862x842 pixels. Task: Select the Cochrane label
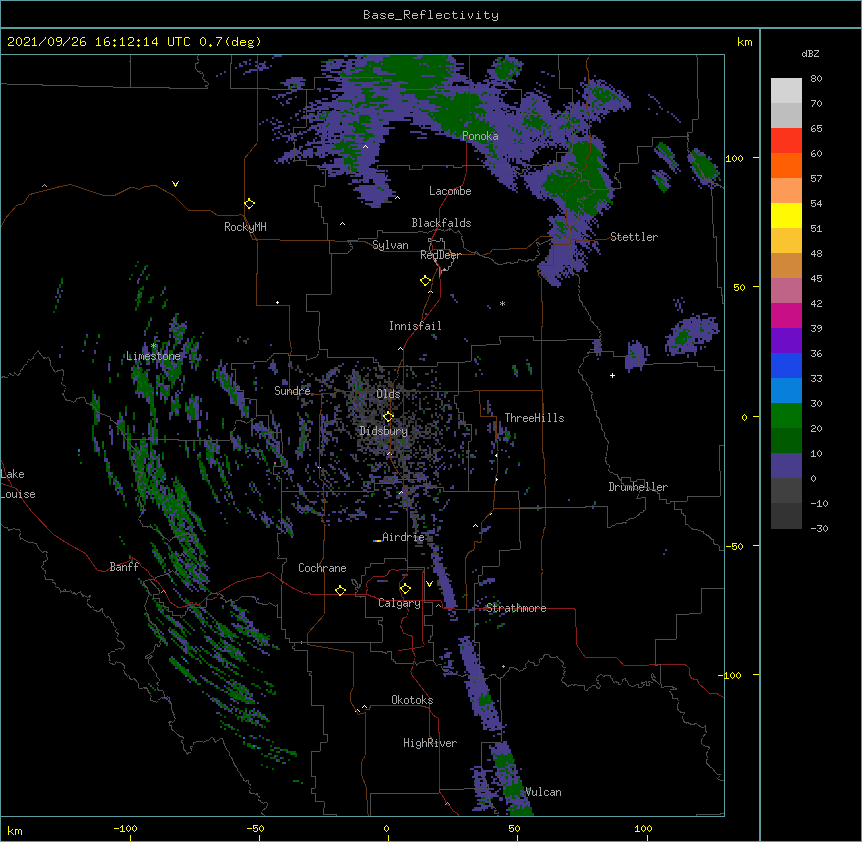[x=322, y=568]
